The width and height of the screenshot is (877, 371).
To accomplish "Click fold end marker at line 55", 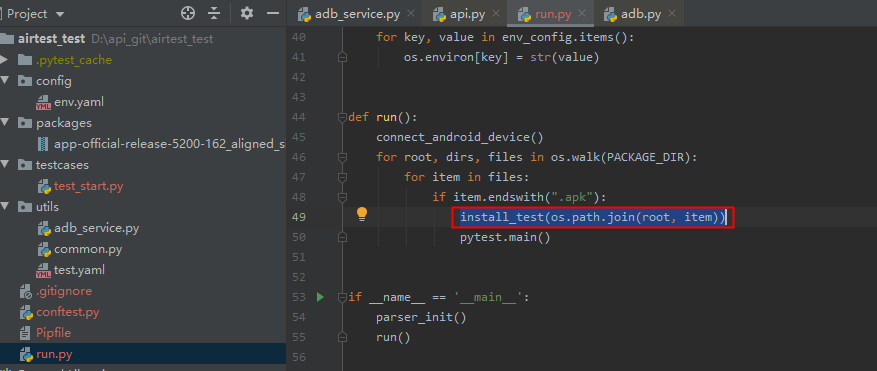I will click(x=342, y=337).
